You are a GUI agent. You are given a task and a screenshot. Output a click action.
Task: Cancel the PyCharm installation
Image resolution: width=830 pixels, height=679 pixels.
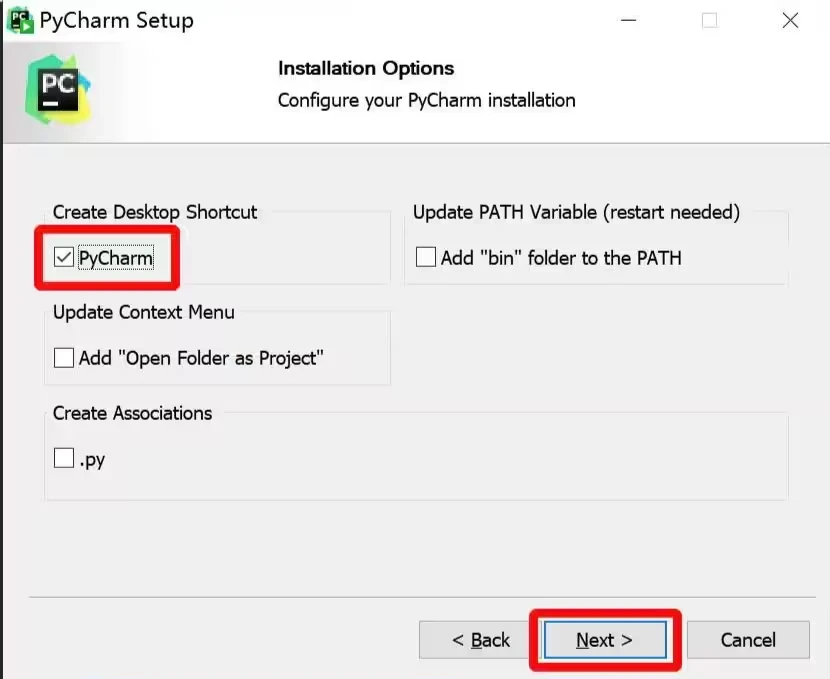pos(748,640)
